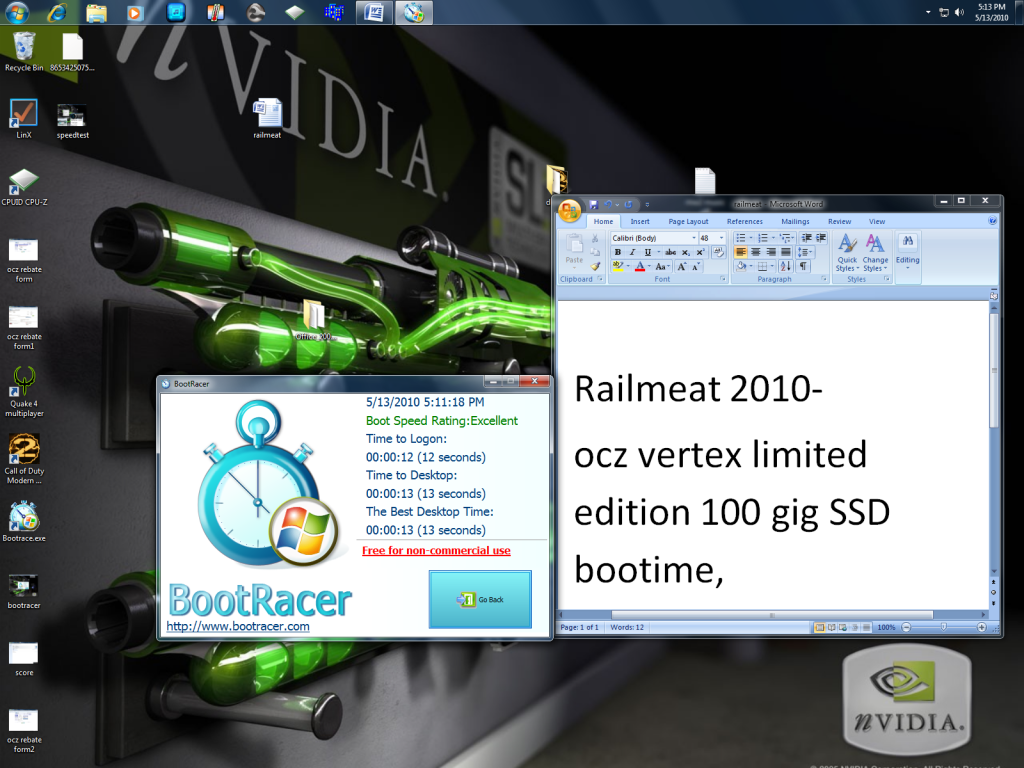Open Change Styles menu
This screenshot has height=768, width=1024.
click(x=875, y=253)
